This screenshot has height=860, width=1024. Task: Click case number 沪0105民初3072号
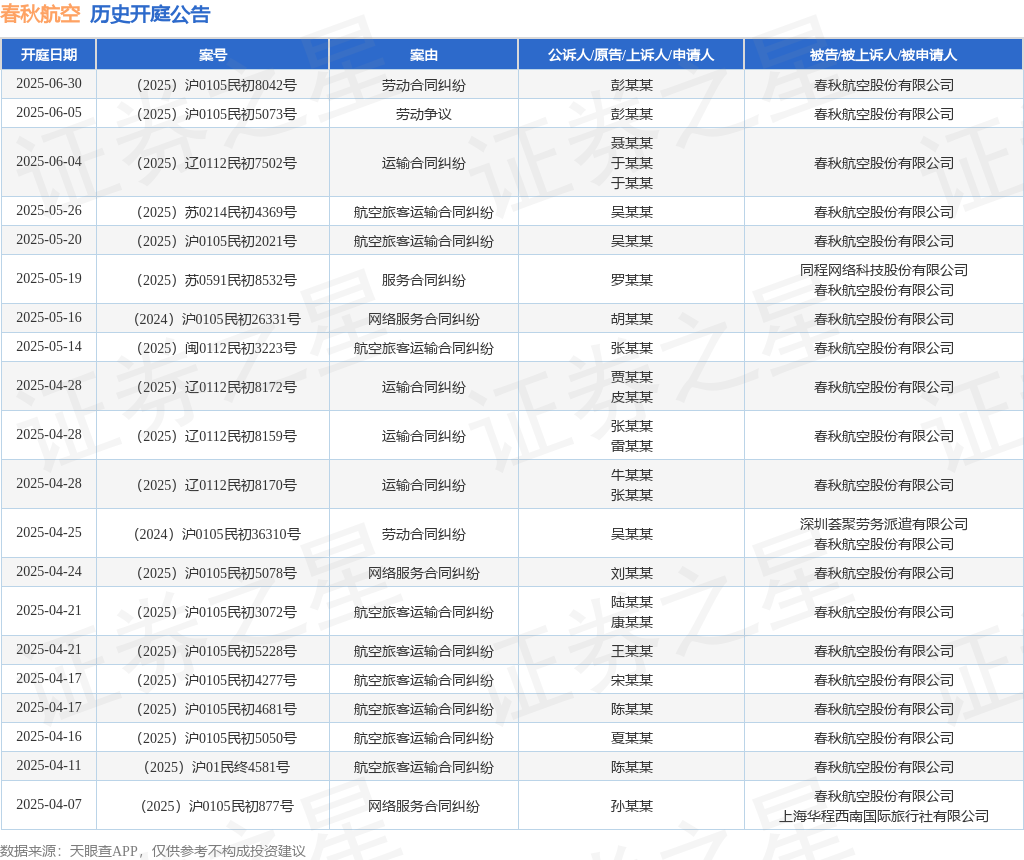click(x=216, y=612)
